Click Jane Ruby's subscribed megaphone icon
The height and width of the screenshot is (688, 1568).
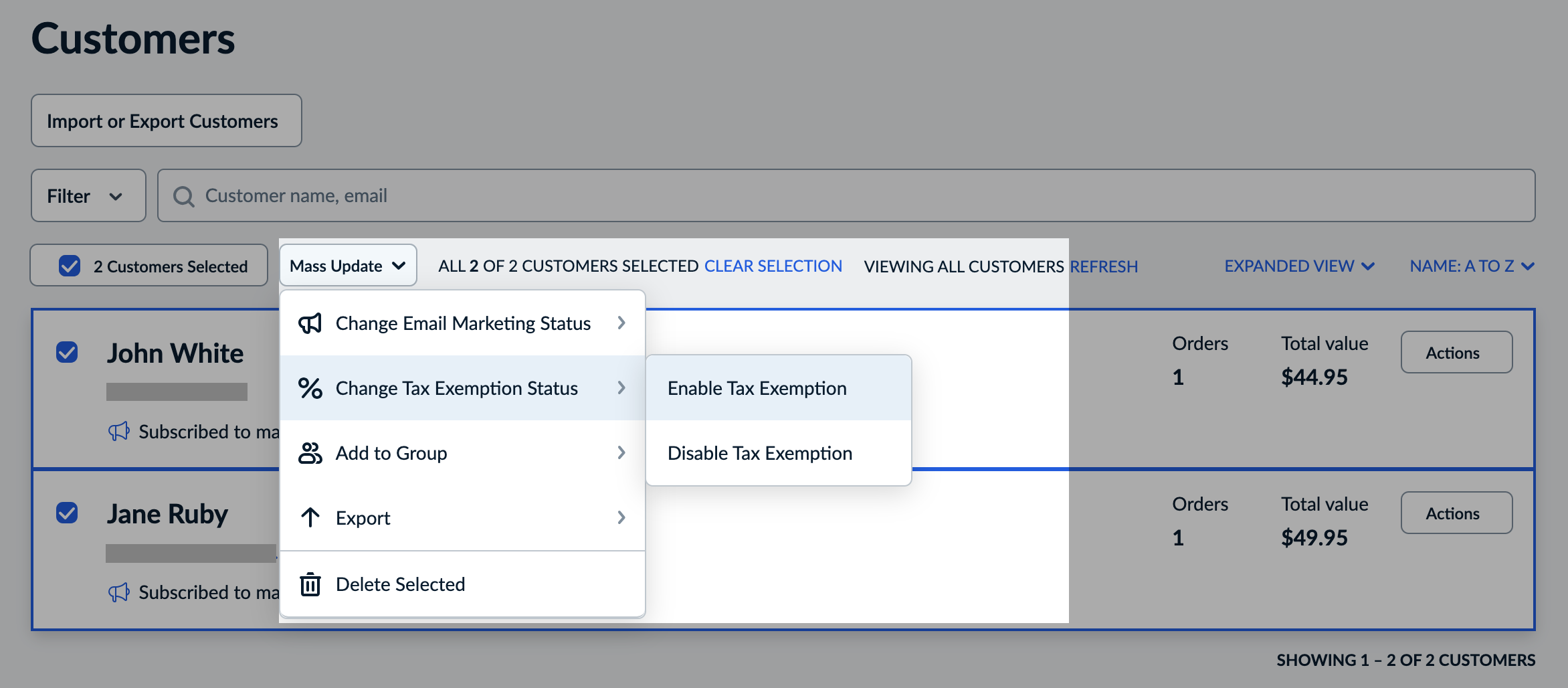coord(119,592)
